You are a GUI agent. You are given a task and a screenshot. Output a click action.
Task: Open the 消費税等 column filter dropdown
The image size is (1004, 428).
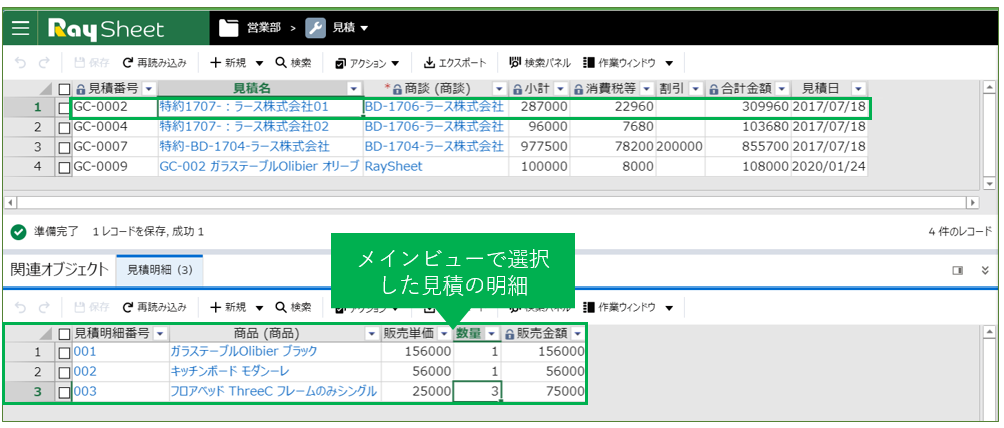647,89
